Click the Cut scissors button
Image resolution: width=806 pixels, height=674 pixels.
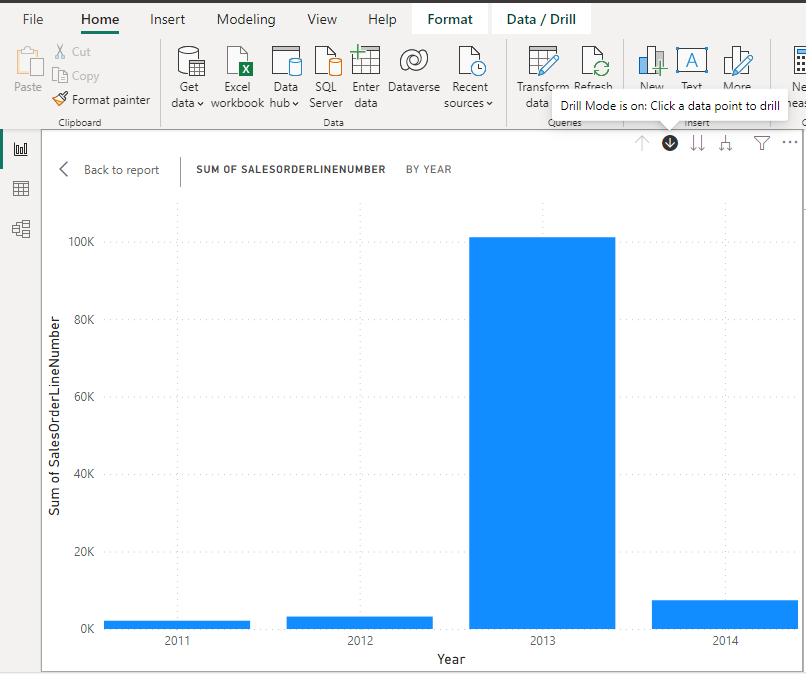[x=72, y=51]
